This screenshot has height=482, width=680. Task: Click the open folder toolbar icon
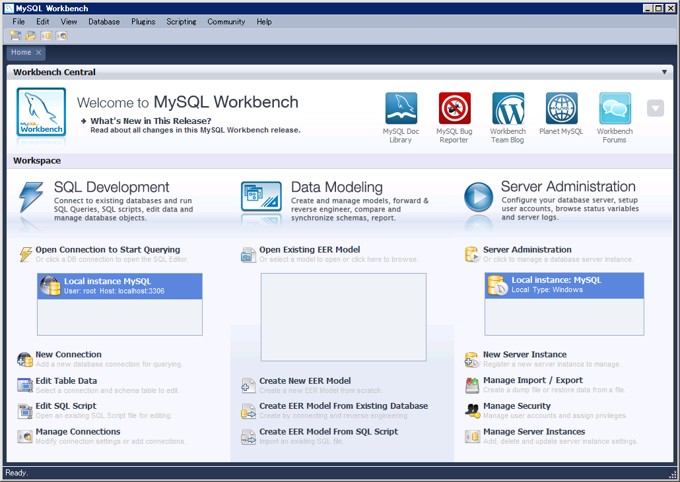tap(31, 36)
